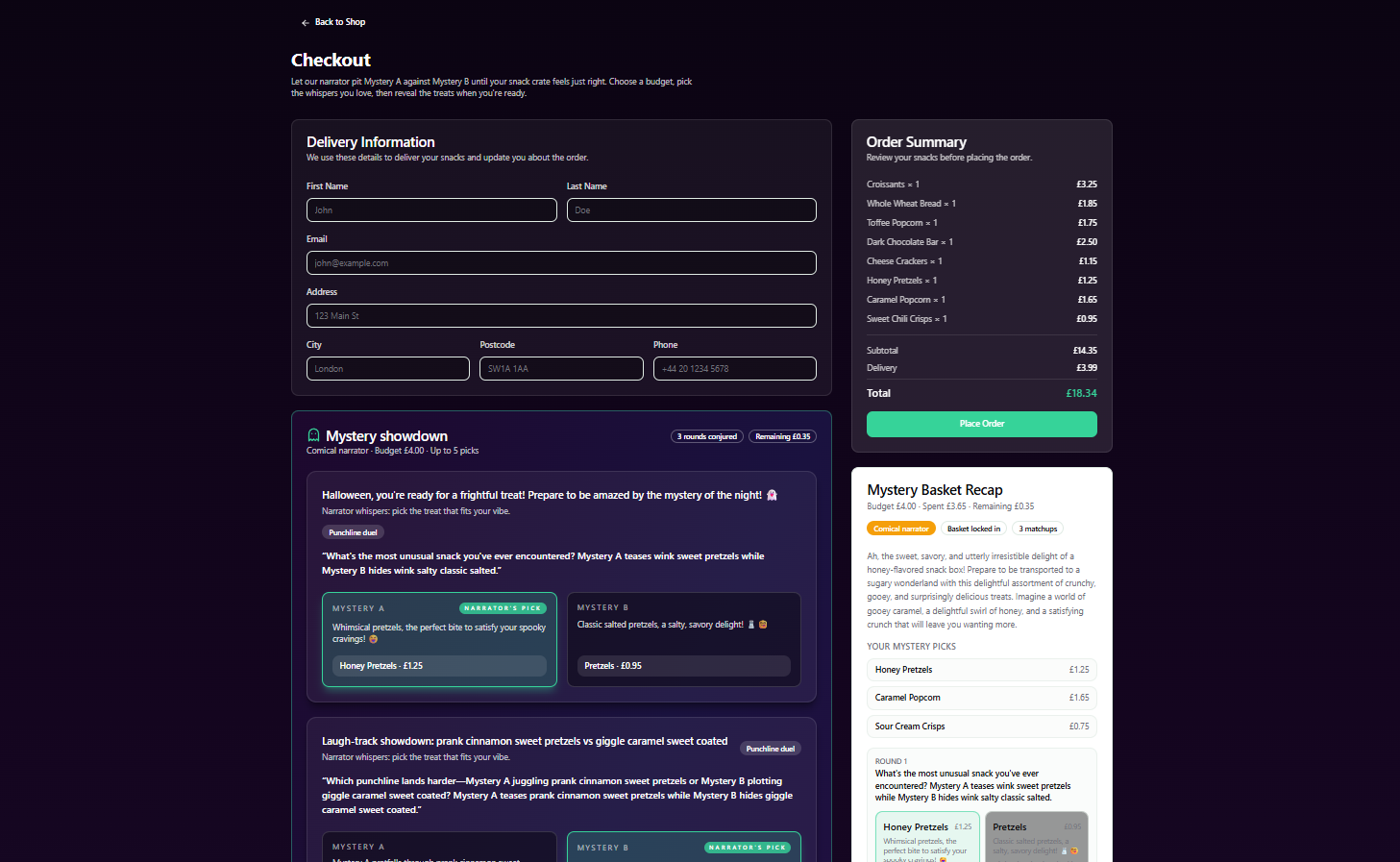The width and height of the screenshot is (1400, 862).
Task: Click the First Name input field
Action: (431, 210)
